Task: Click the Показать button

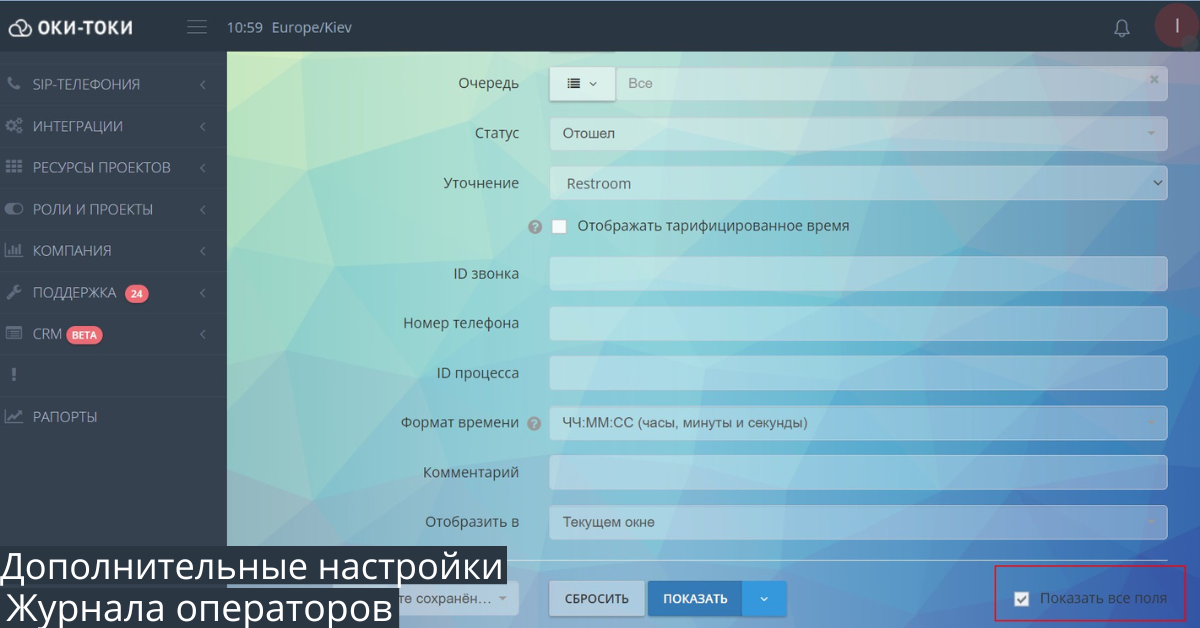Action: point(695,599)
